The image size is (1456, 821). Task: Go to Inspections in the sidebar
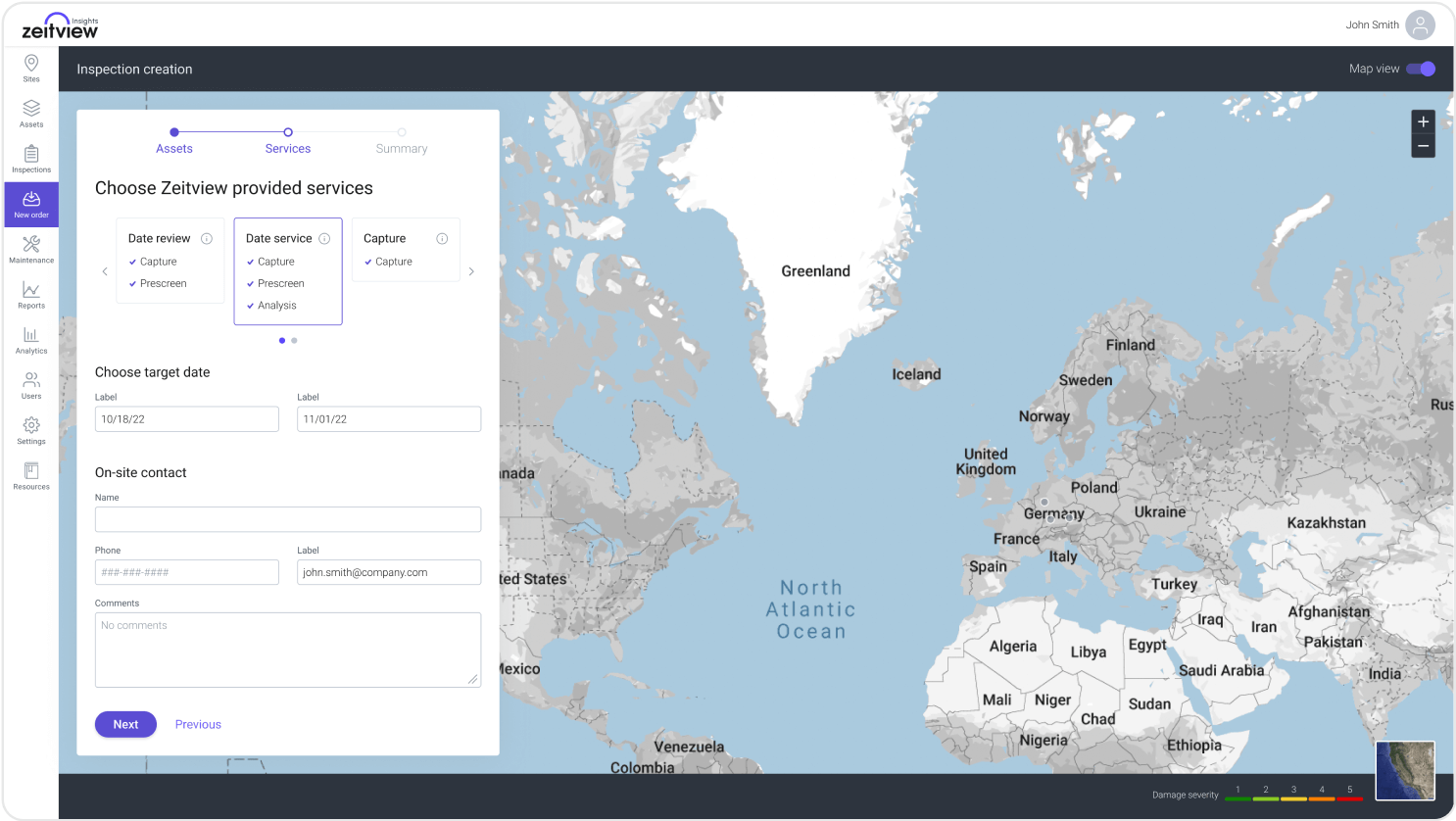point(31,159)
